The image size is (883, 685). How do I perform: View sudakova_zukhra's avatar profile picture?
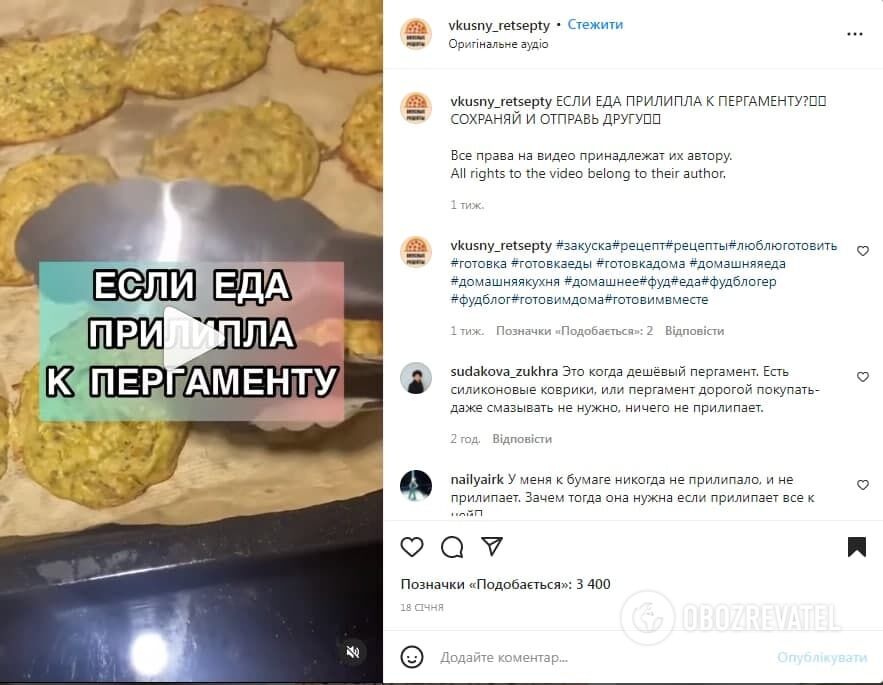[x=416, y=378]
